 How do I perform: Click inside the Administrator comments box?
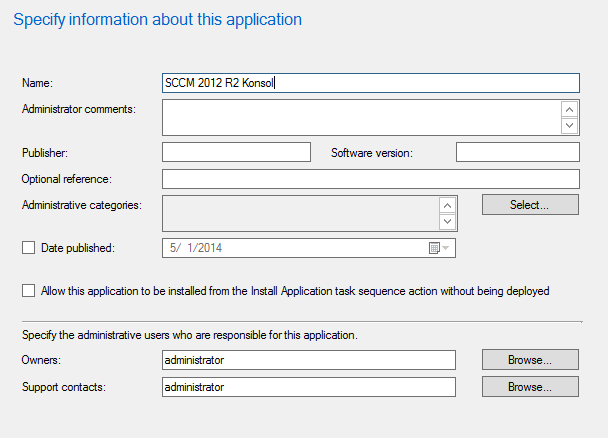click(x=360, y=117)
